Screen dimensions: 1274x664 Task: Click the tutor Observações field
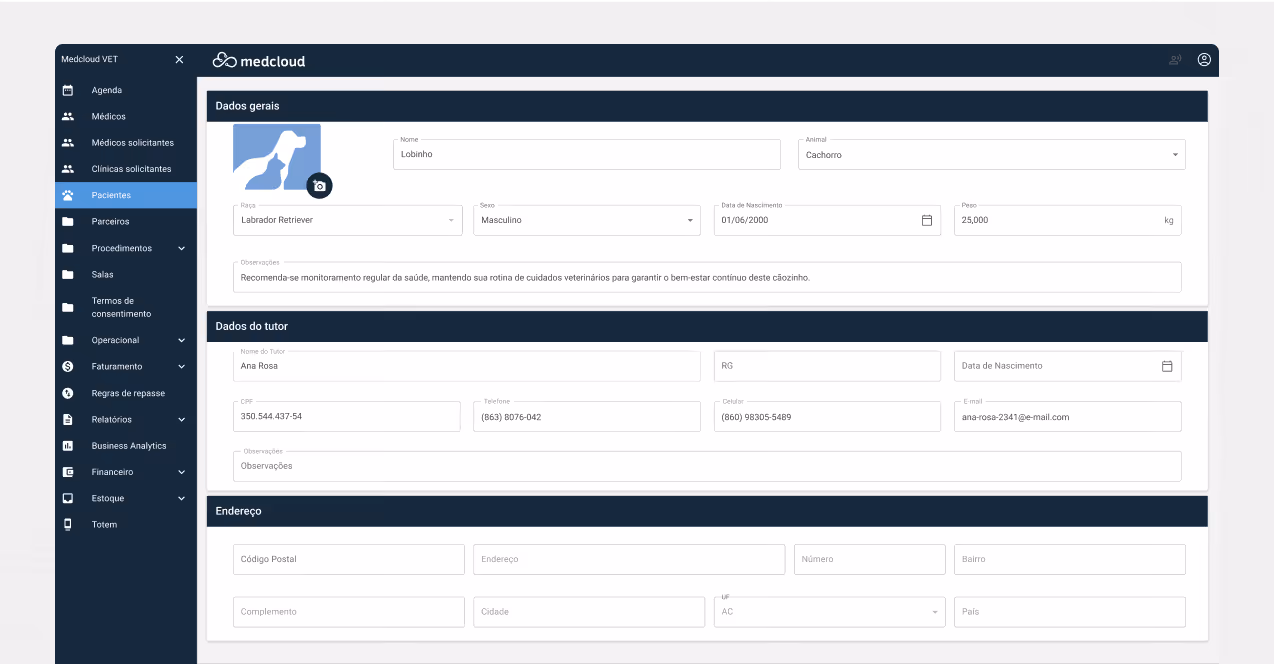coord(707,466)
